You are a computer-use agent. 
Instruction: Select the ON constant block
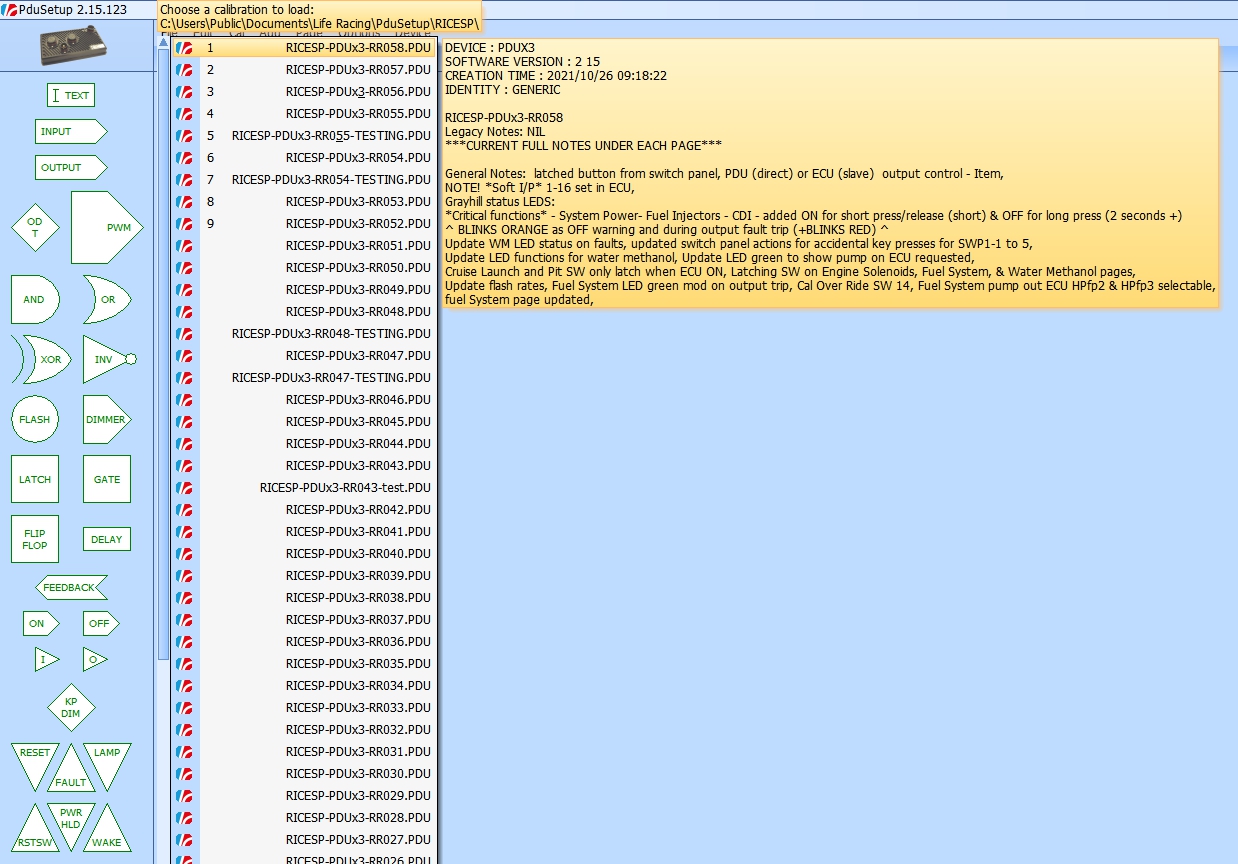[x=40, y=624]
